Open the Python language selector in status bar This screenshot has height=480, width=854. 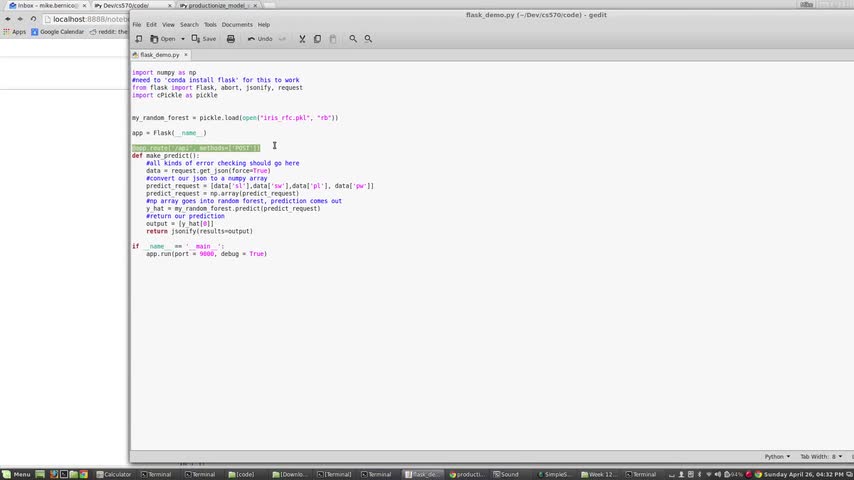click(x=777, y=457)
